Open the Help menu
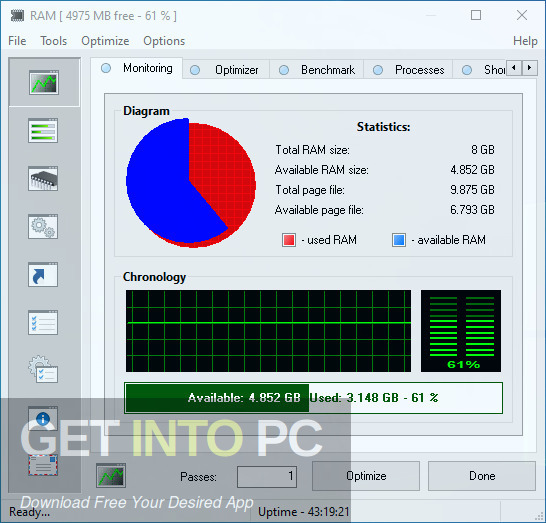This screenshot has height=523, width=546. pyautogui.click(x=525, y=41)
